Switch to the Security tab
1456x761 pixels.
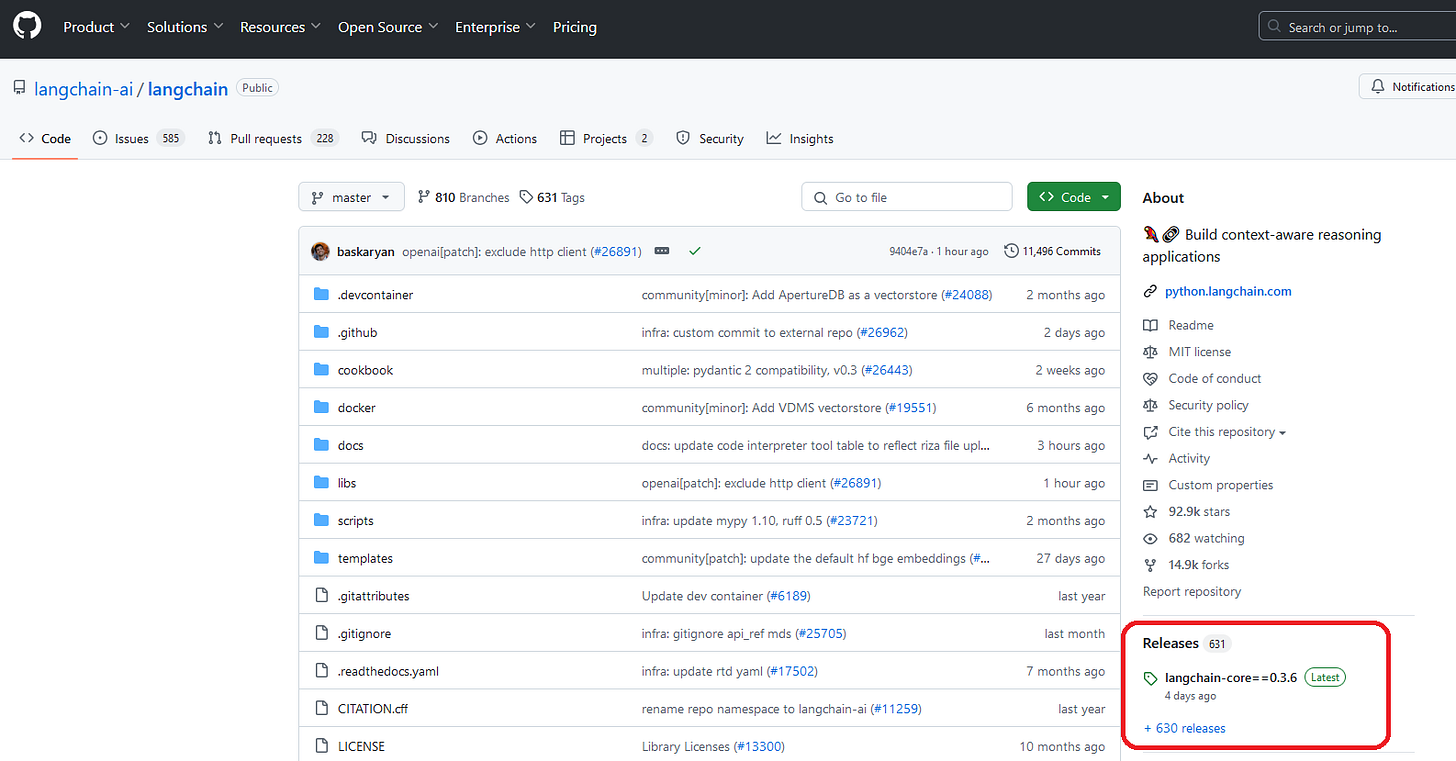click(710, 139)
